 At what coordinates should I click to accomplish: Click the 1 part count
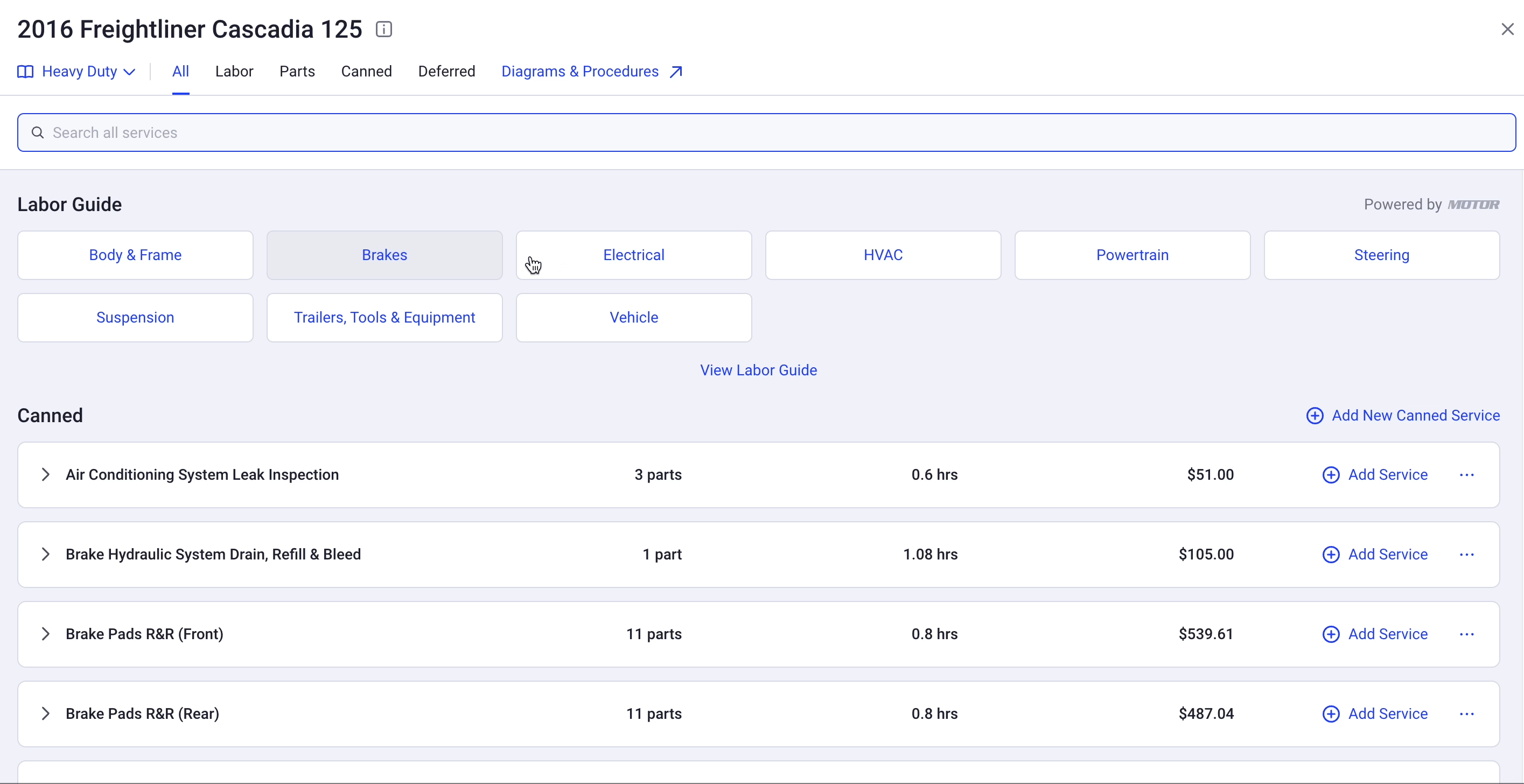(662, 555)
